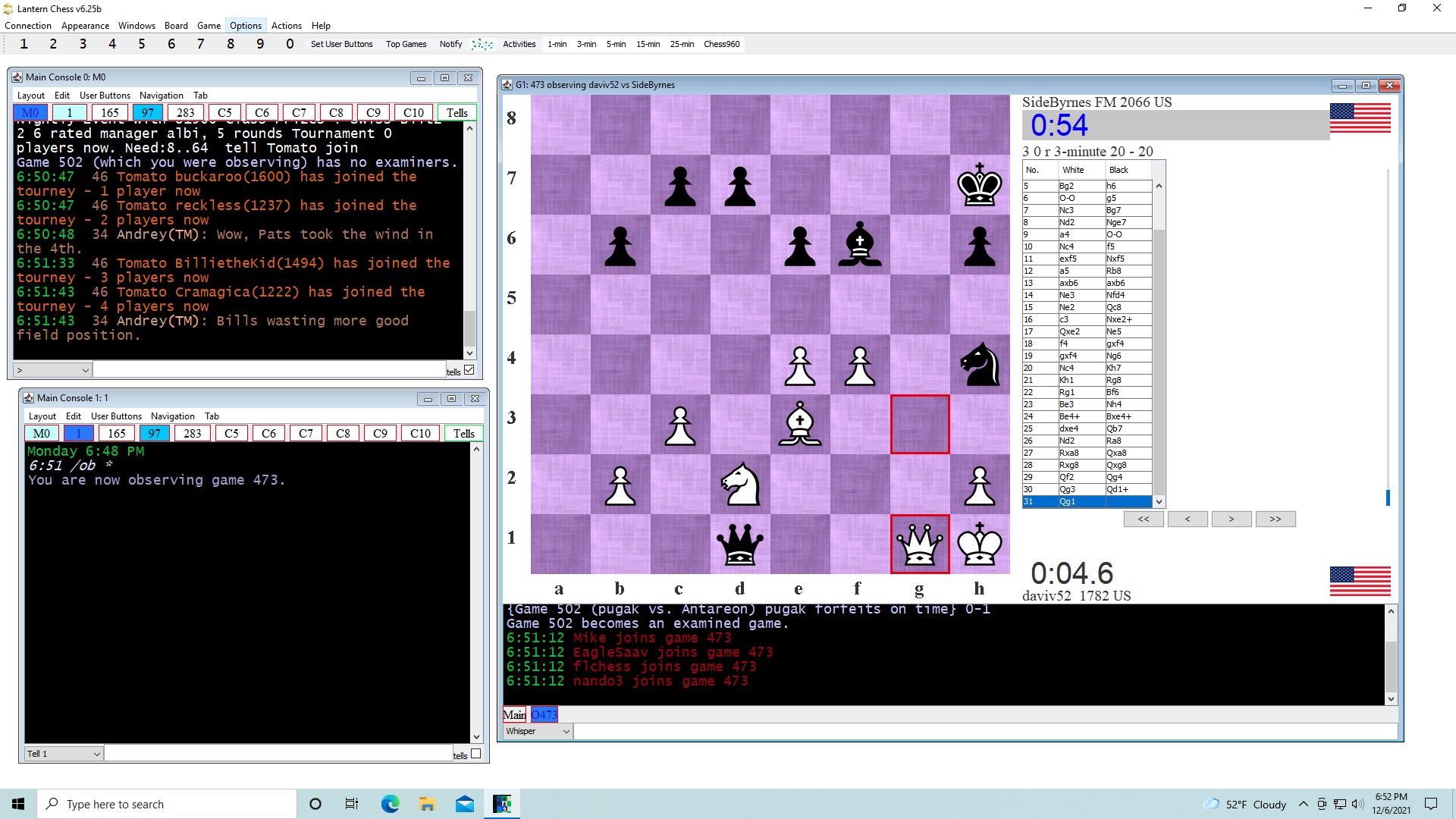Click the Top Games button
The image size is (1456, 819).
pos(406,43)
